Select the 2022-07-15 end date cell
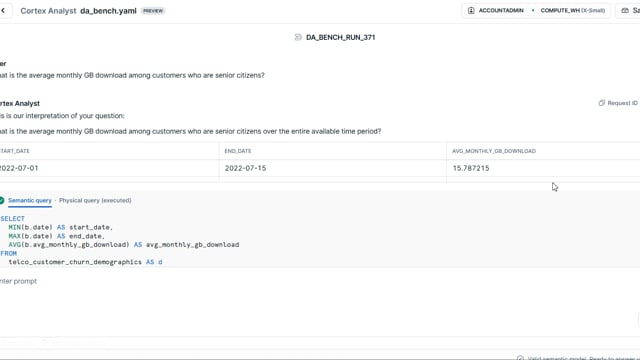640x360 pixels. [333, 168]
